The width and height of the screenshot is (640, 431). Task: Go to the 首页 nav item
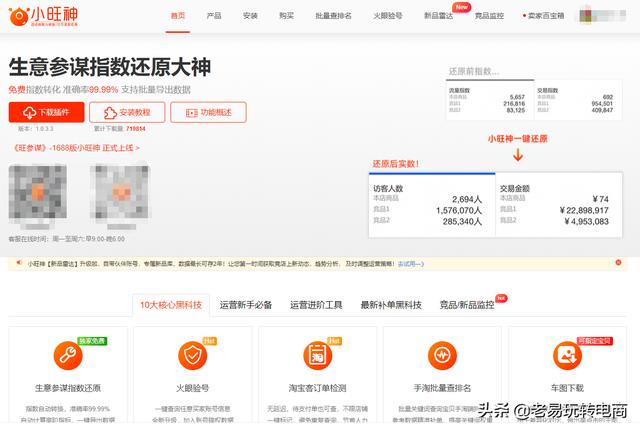[178, 16]
